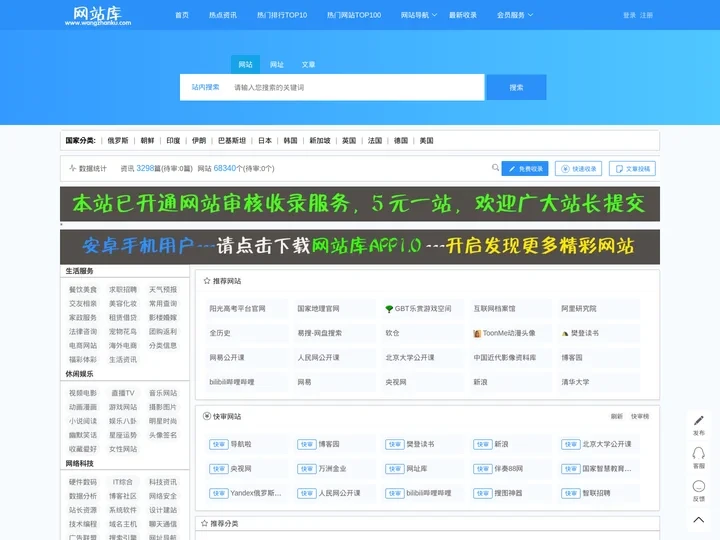This screenshot has height=540, width=720.
Task: Click the 樊登读书 recommended site icon
Action: pos(565,333)
